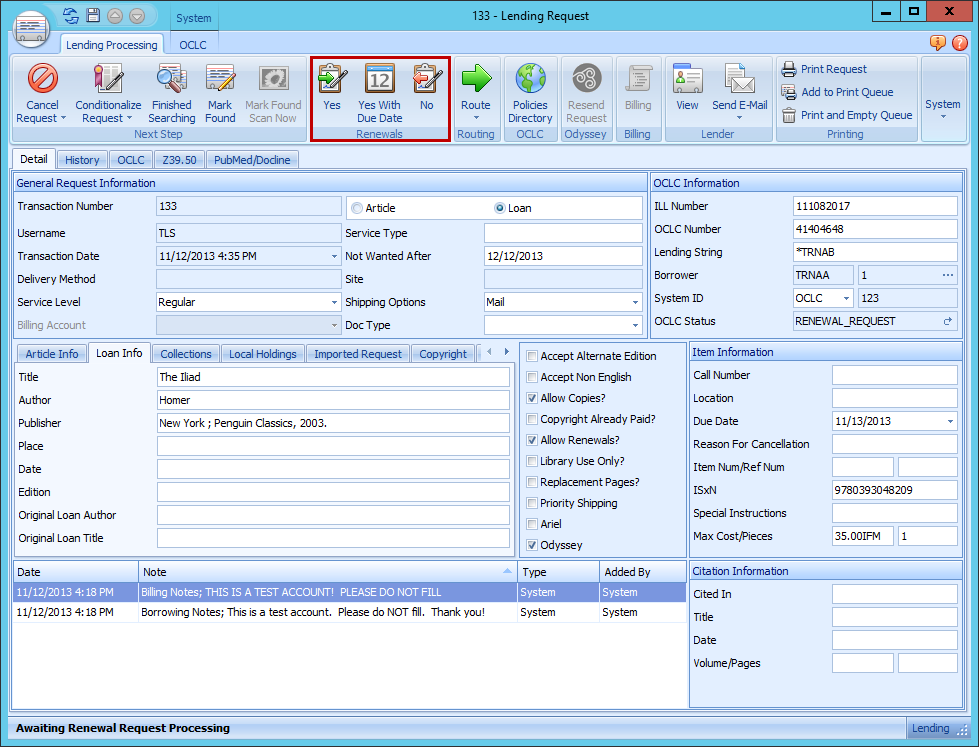The height and width of the screenshot is (747, 979).
Task: Switch to the History tab
Action: 82,159
